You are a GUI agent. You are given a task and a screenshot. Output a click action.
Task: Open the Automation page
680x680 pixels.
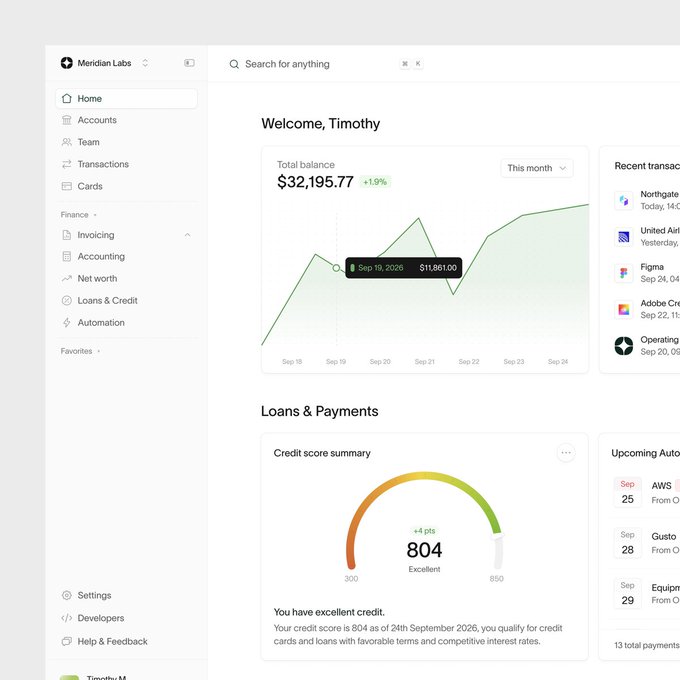pyautogui.click(x=127, y=323)
